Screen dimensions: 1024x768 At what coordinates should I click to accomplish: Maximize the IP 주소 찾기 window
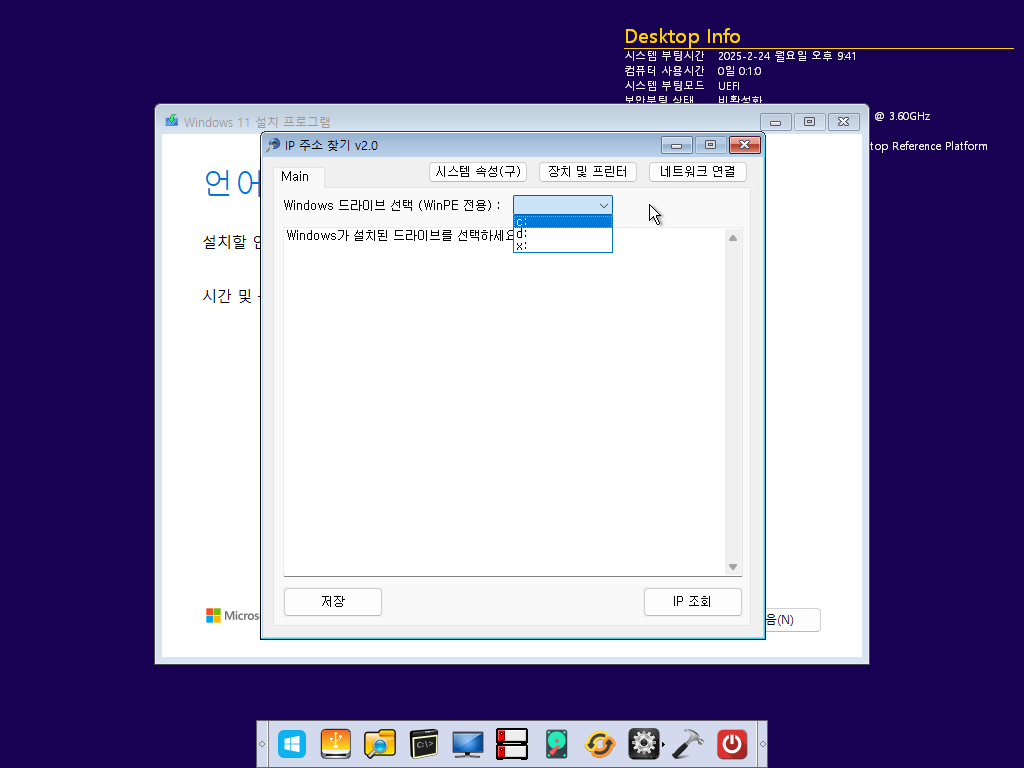tap(711, 145)
